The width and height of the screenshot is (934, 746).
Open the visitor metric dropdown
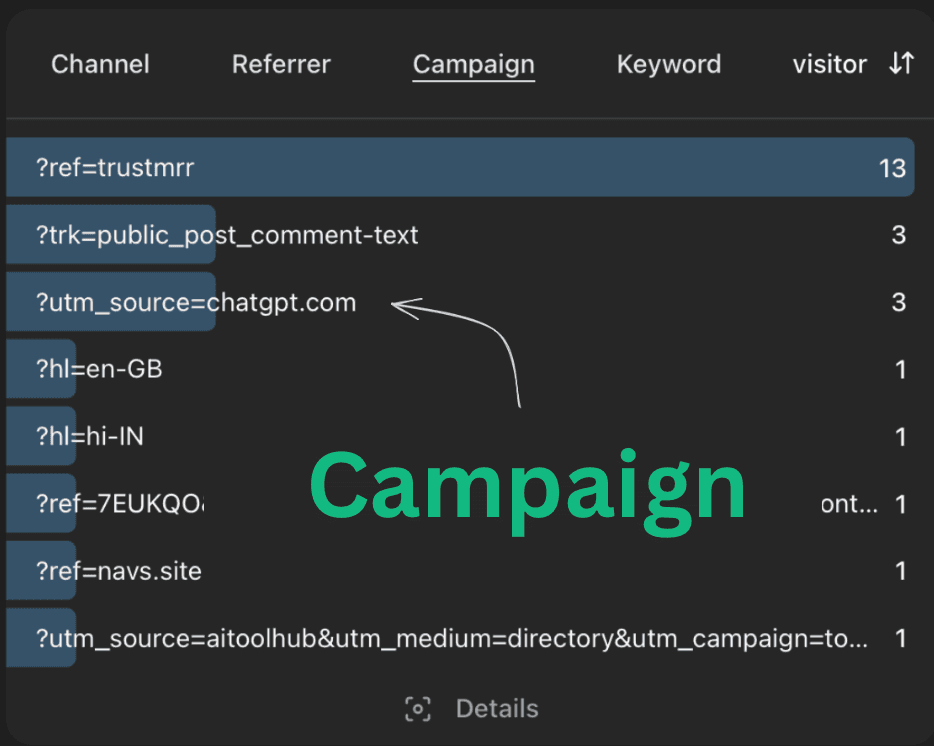tap(829, 64)
